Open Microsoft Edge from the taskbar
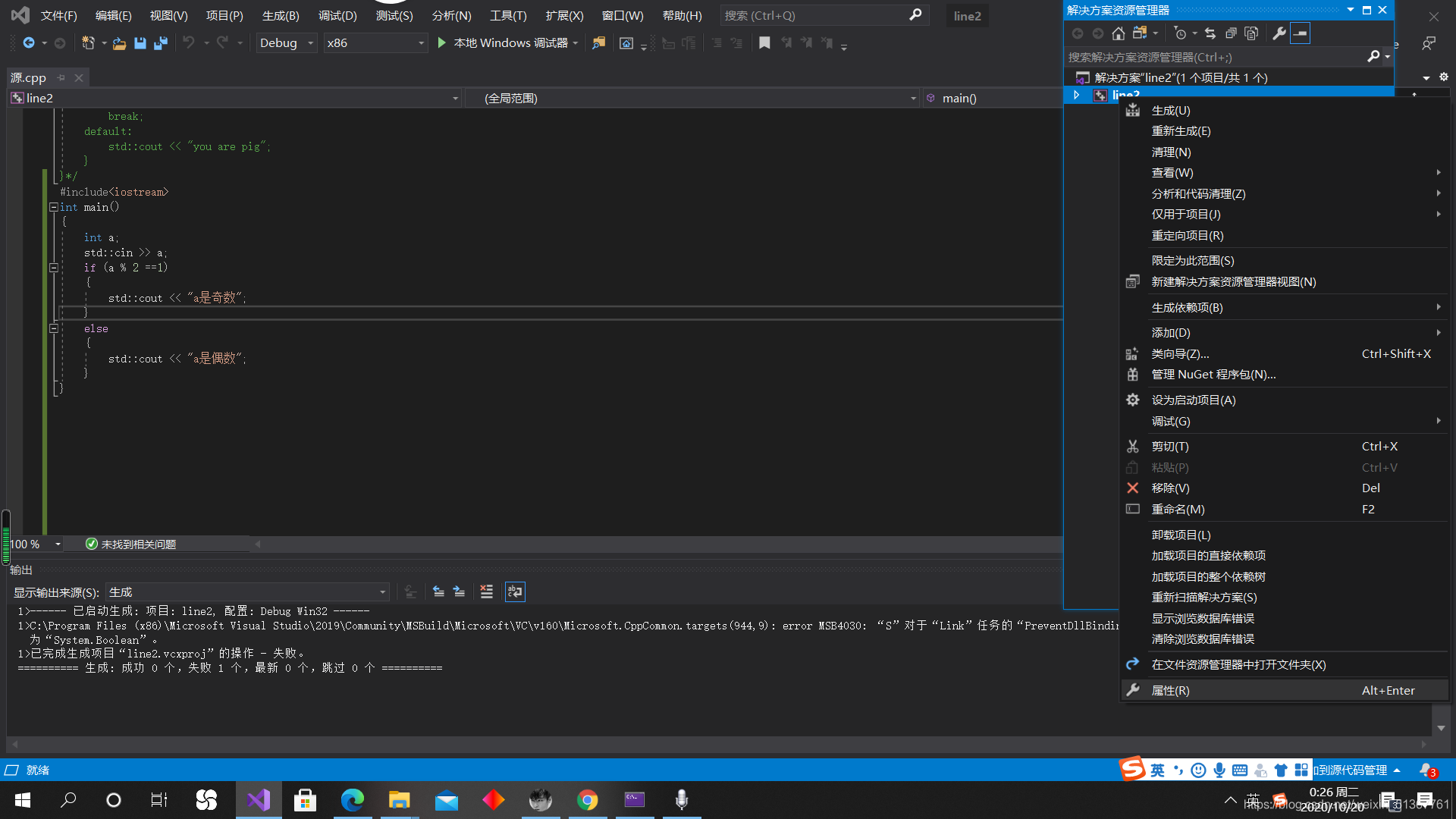Image resolution: width=1456 pixels, height=819 pixels. pos(353,800)
